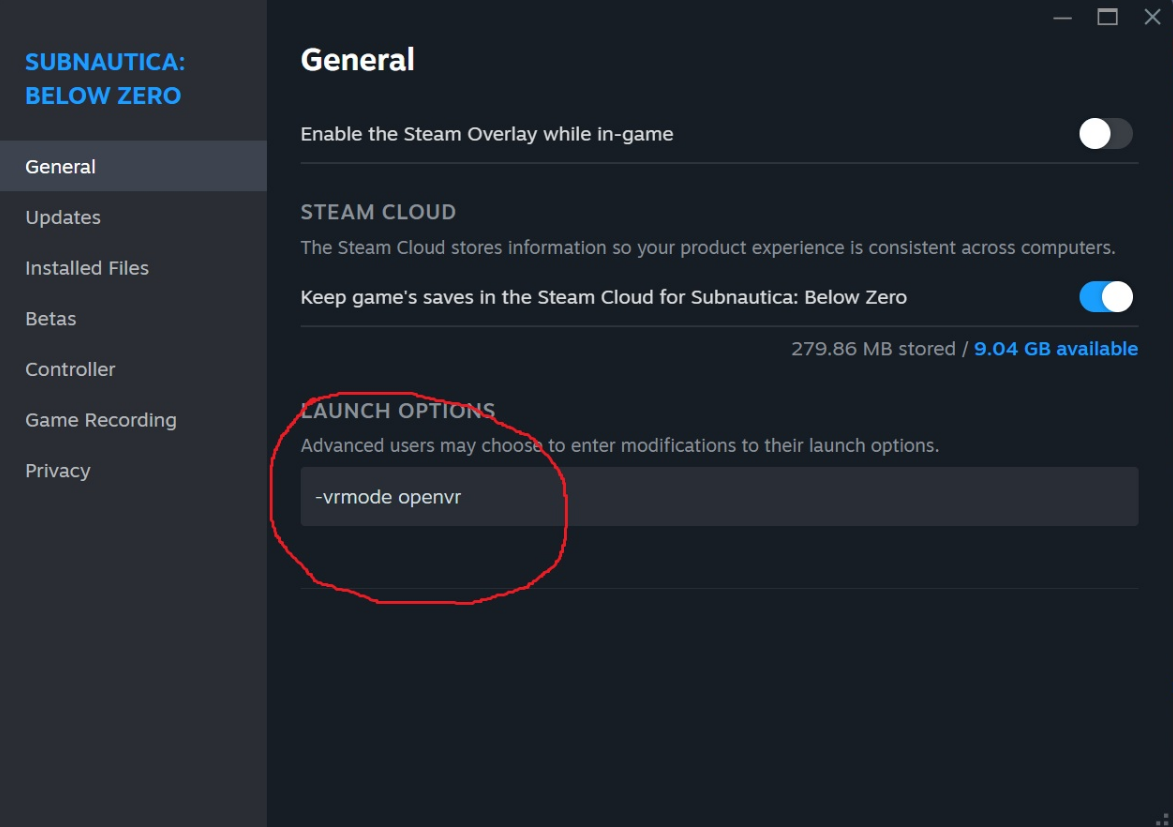The image size is (1173, 827).
Task: Open the Game Recording tab
Action: click(101, 420)
